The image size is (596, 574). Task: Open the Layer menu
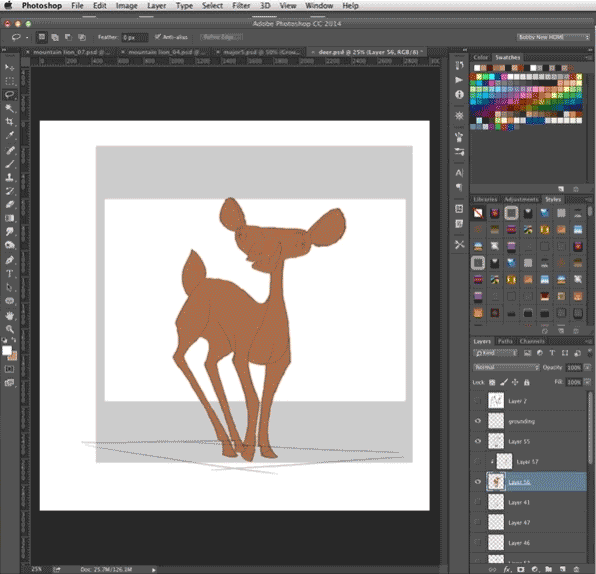[x=157, y=6]
